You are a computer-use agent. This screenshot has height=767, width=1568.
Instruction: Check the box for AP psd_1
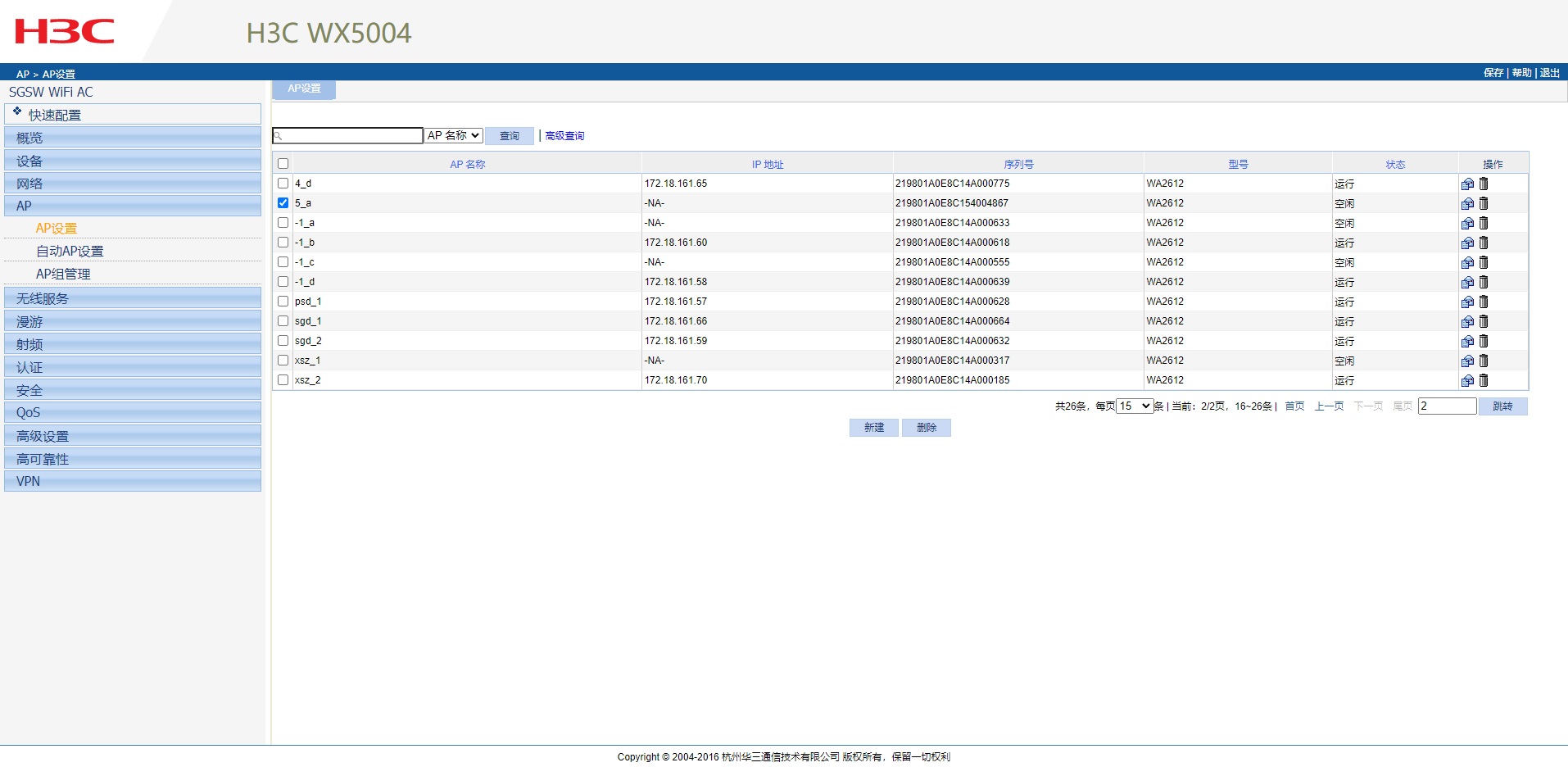pyautogui.click(x=283, y=302)
